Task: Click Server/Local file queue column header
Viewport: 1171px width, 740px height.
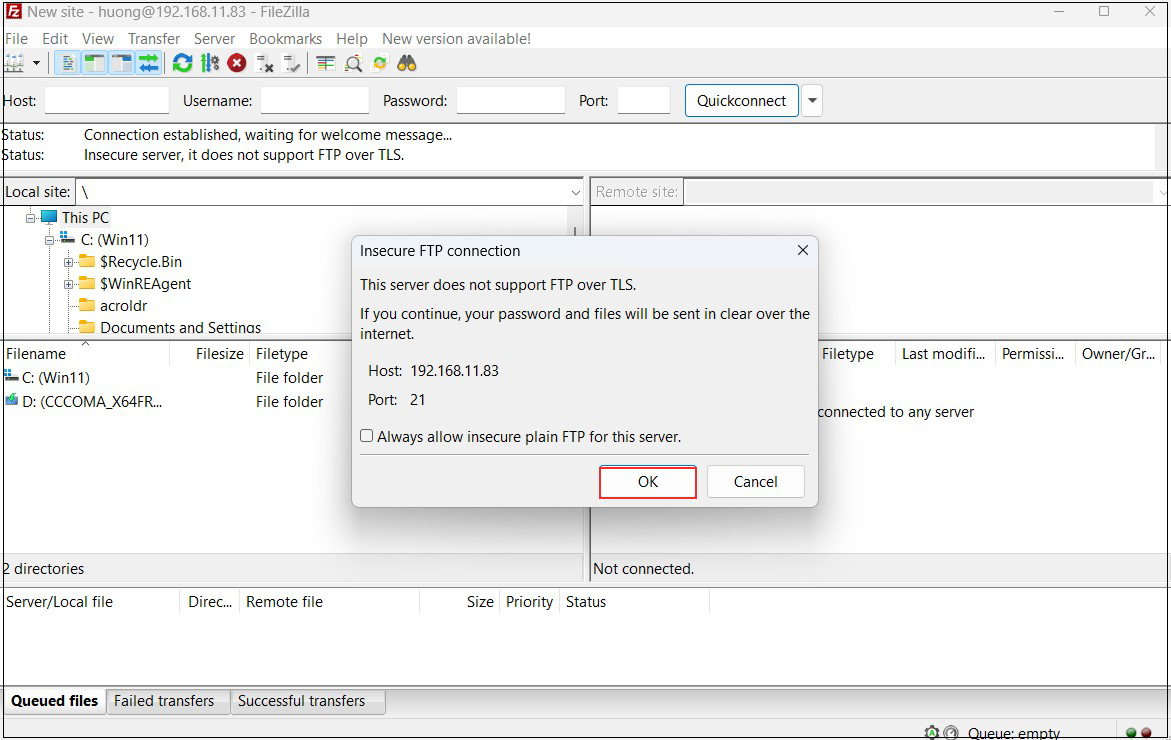Action: pos(91,602)
